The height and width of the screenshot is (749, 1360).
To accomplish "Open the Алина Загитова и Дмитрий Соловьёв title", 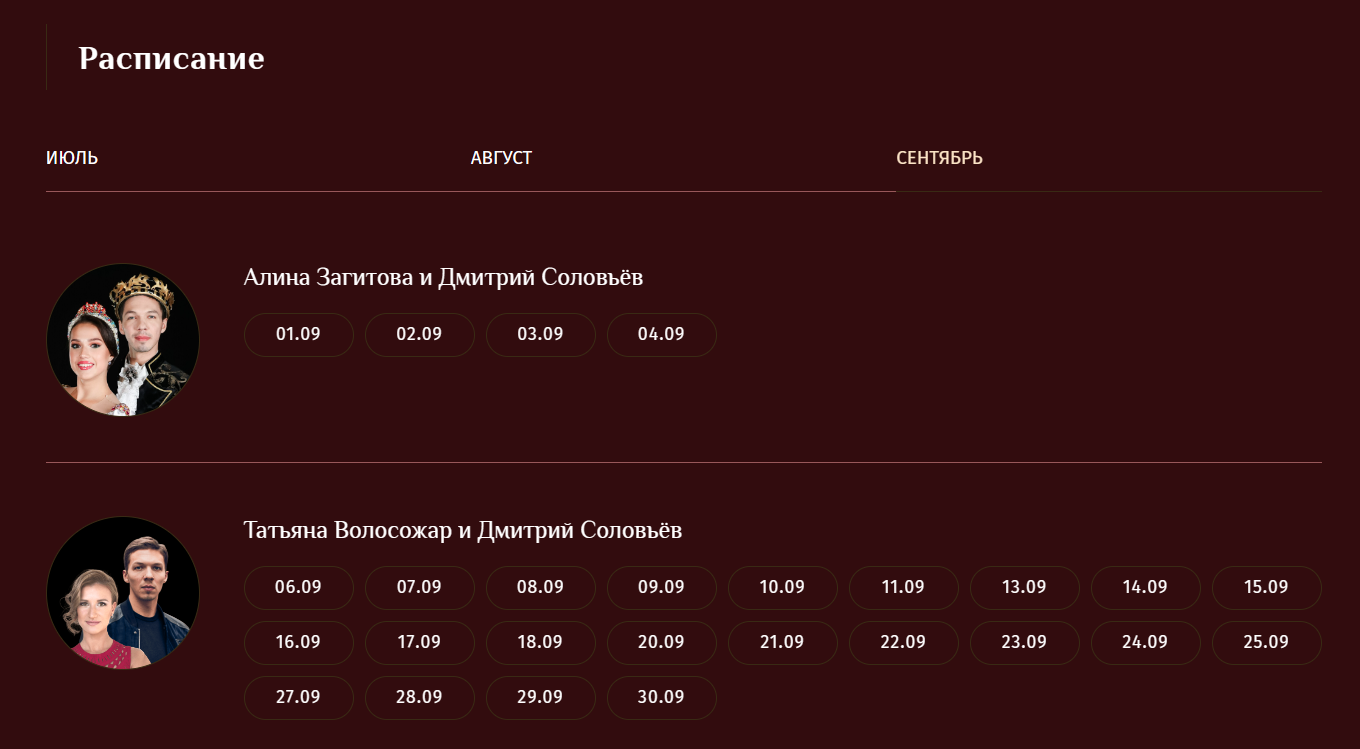I will (443, 277).
